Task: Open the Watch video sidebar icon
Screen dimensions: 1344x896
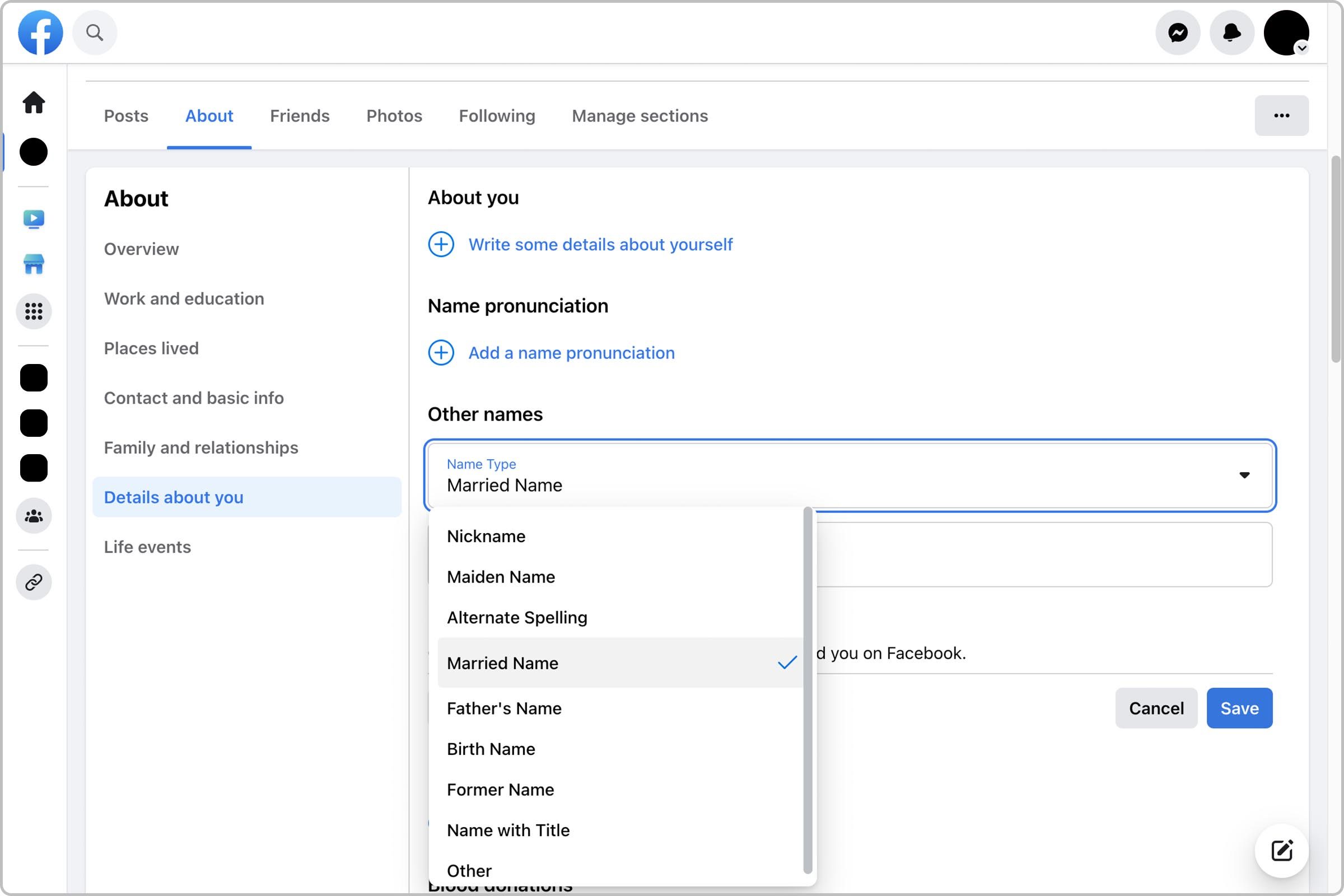Action: click(34, 219)
